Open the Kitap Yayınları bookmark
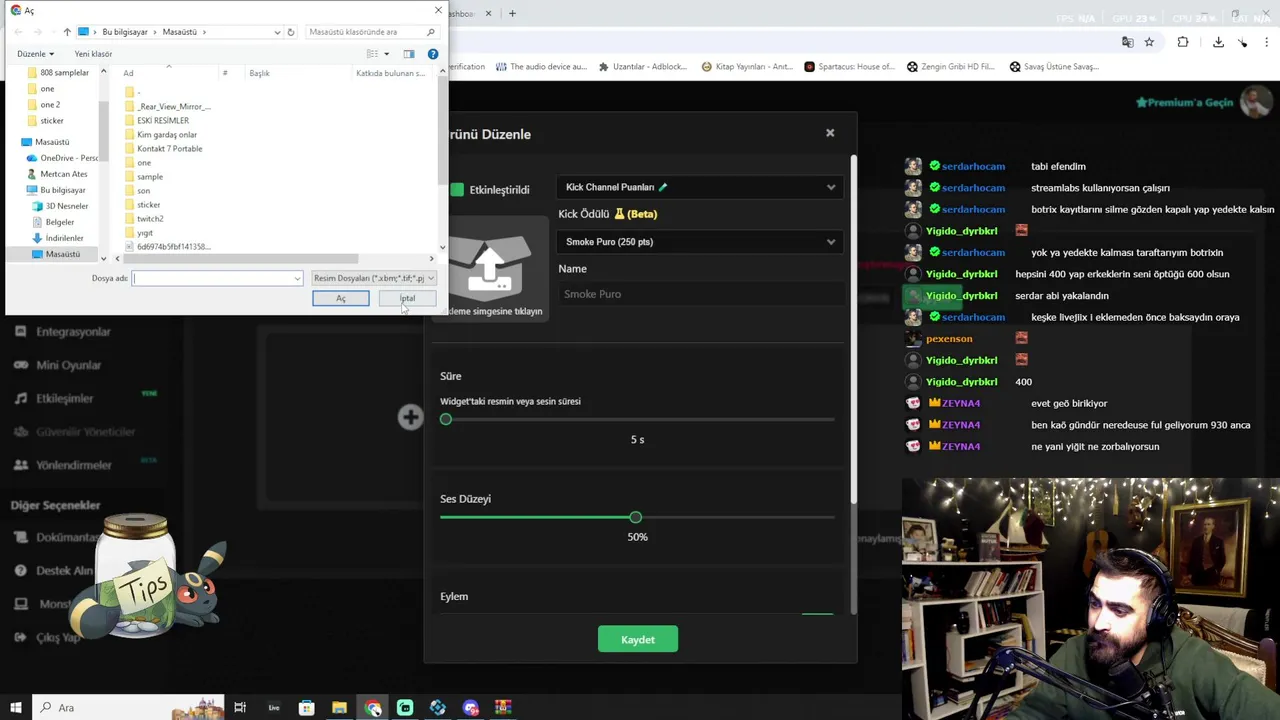 (x=747, y=67)
